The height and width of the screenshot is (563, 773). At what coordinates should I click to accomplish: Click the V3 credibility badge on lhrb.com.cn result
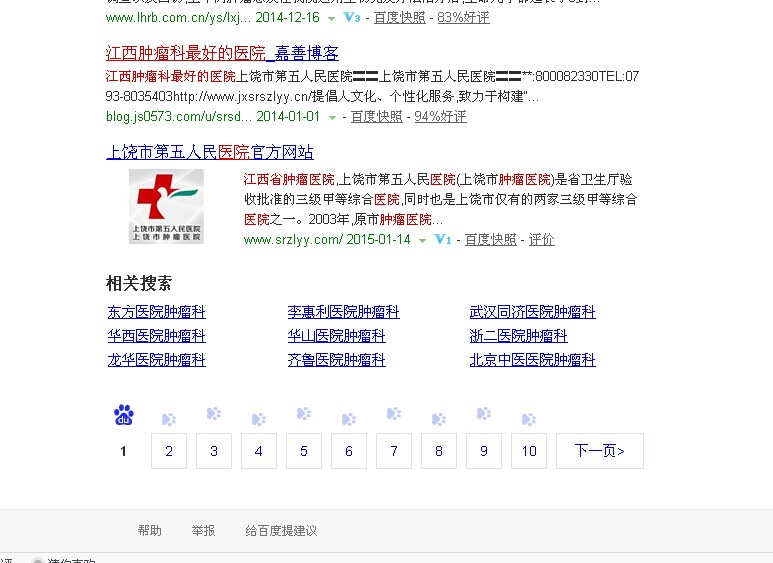[x=352, y=18]
